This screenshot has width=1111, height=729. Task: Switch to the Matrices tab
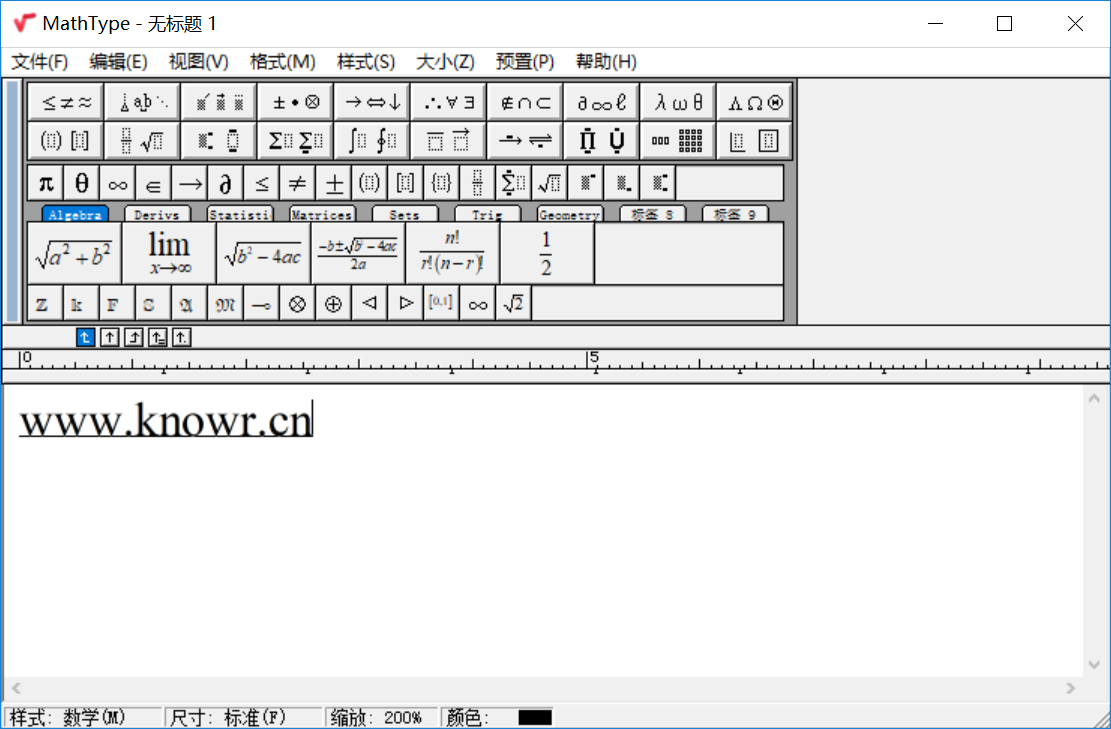[x=322, y=214]
